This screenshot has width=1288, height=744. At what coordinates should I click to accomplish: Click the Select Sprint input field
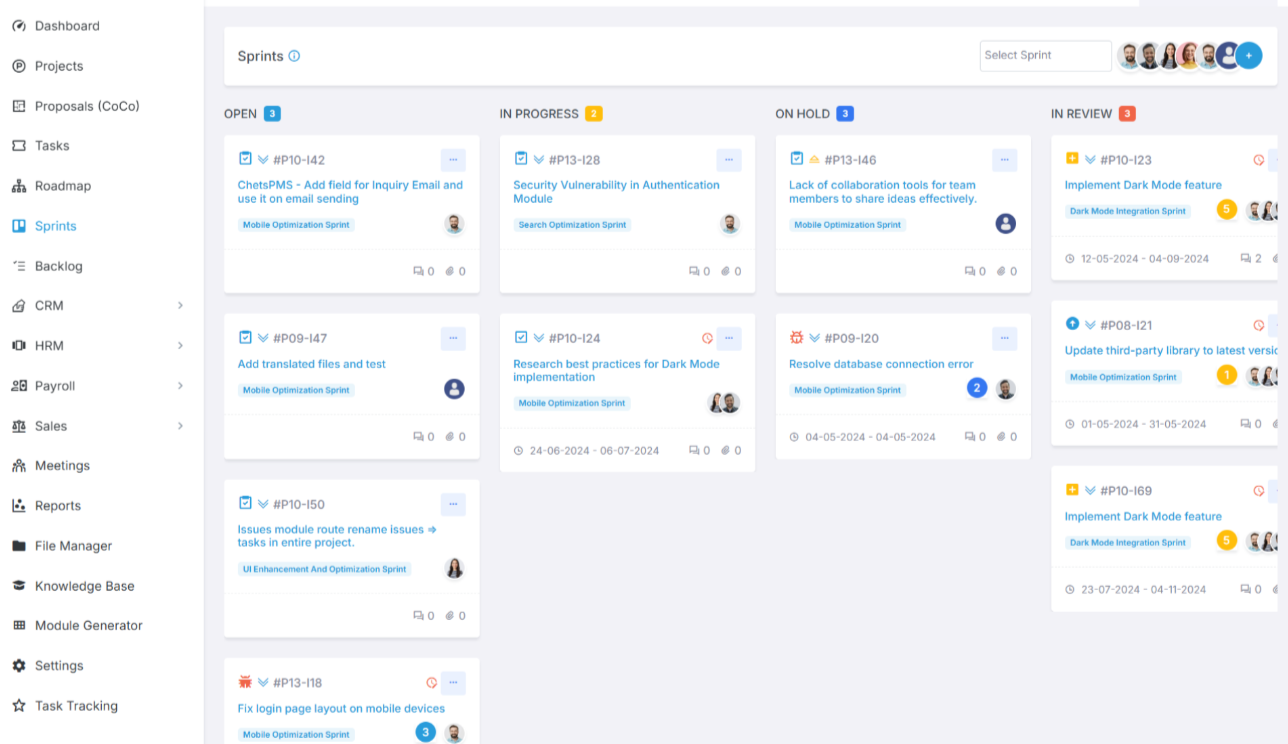1045,56
